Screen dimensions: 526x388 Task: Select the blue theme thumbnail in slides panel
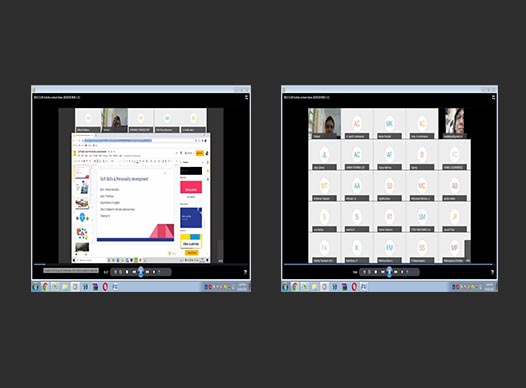(191, 217)
